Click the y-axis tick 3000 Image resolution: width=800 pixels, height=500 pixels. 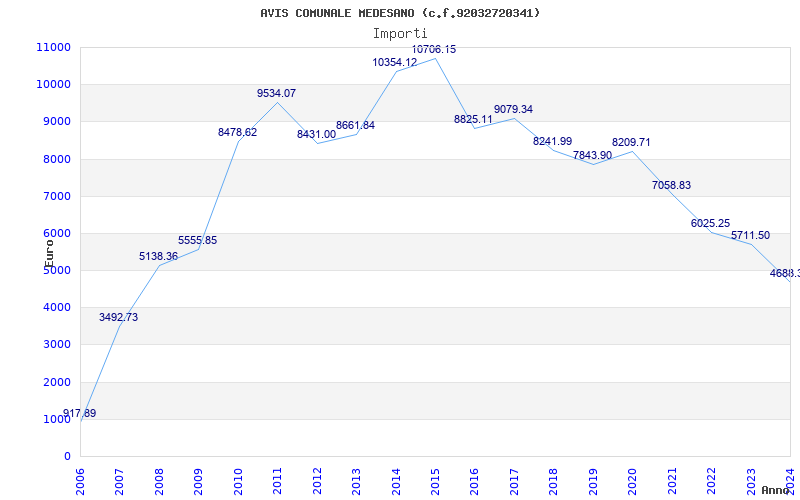[56, 344]
